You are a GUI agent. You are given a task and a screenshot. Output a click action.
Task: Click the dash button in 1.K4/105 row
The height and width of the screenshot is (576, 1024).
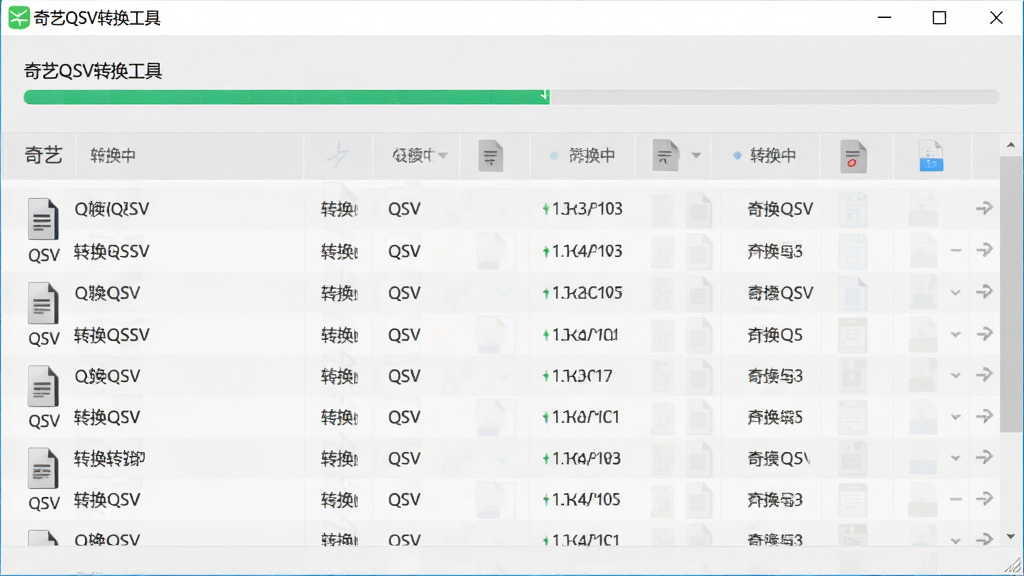pyautogui.click(x=955, y=500)
